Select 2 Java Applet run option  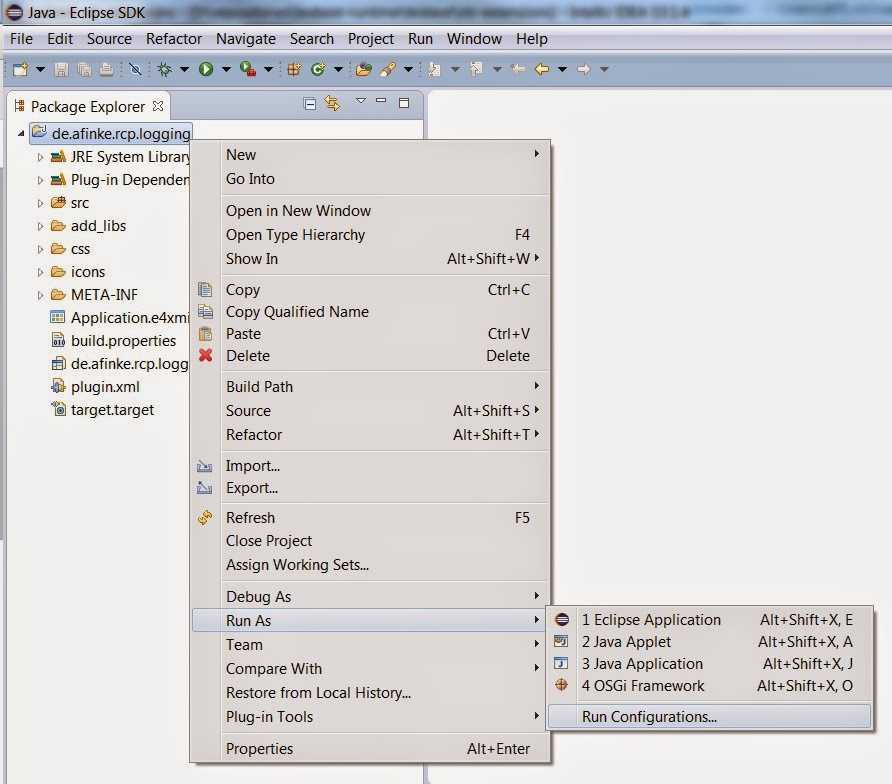[709, 642]
